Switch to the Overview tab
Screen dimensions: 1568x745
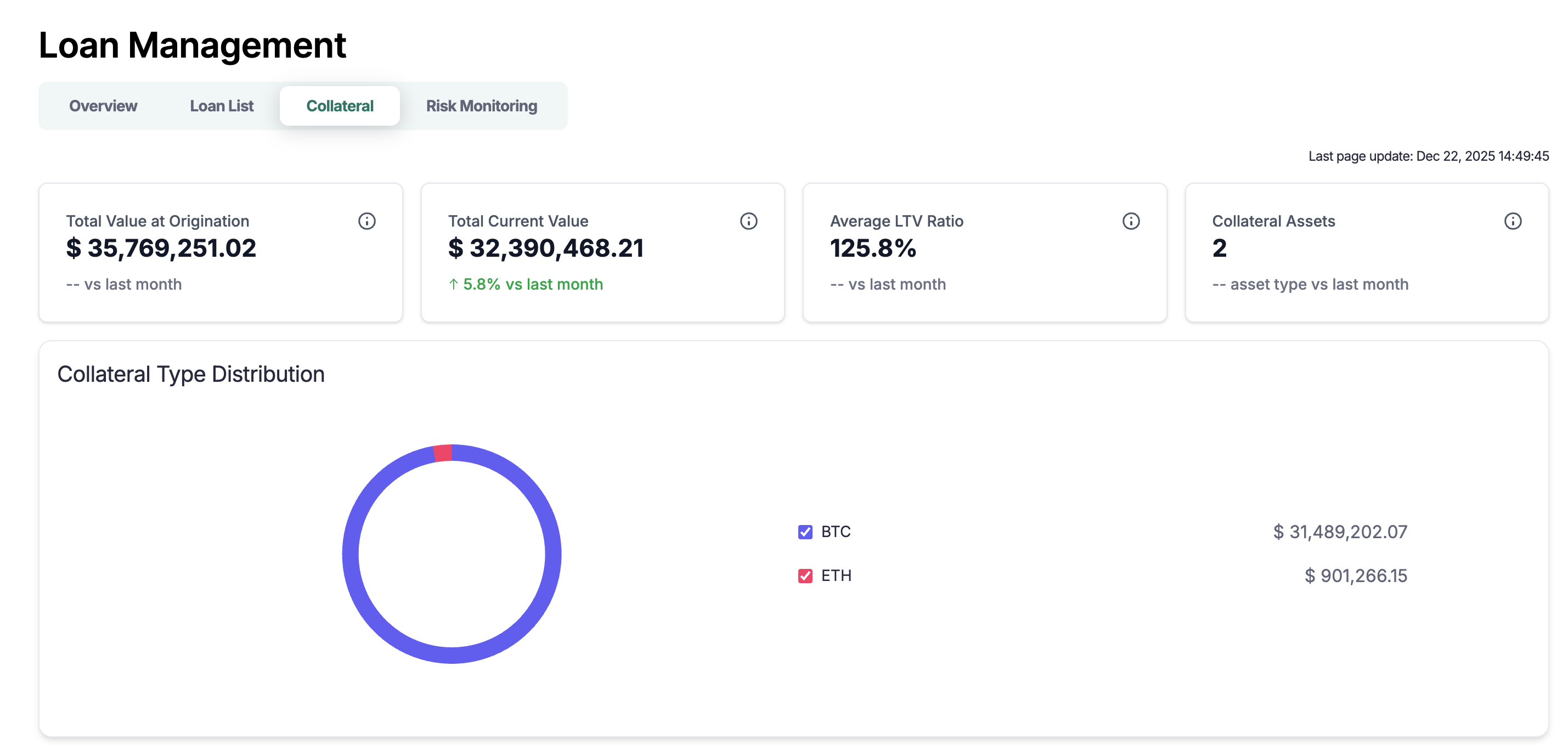103,106
